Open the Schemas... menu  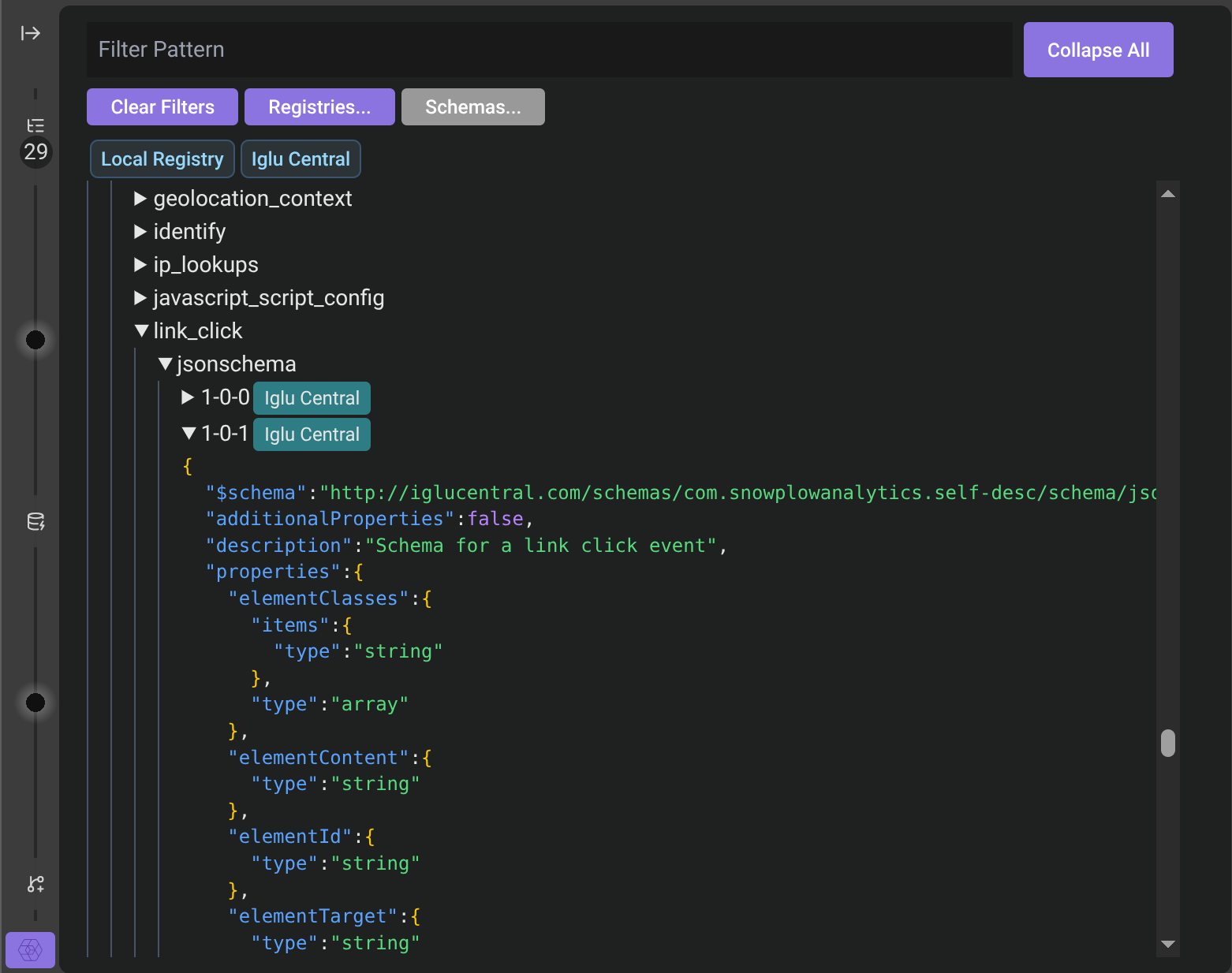(x=472, y=107)
